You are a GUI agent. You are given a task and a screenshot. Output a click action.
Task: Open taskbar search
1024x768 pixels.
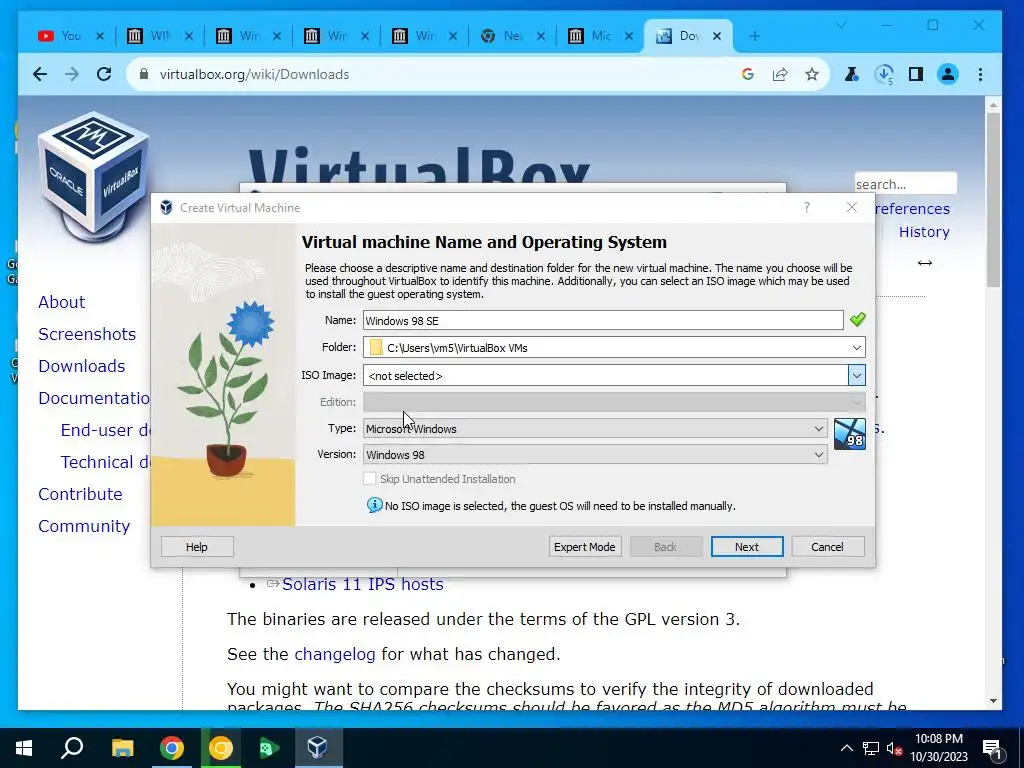pos(72,748)
